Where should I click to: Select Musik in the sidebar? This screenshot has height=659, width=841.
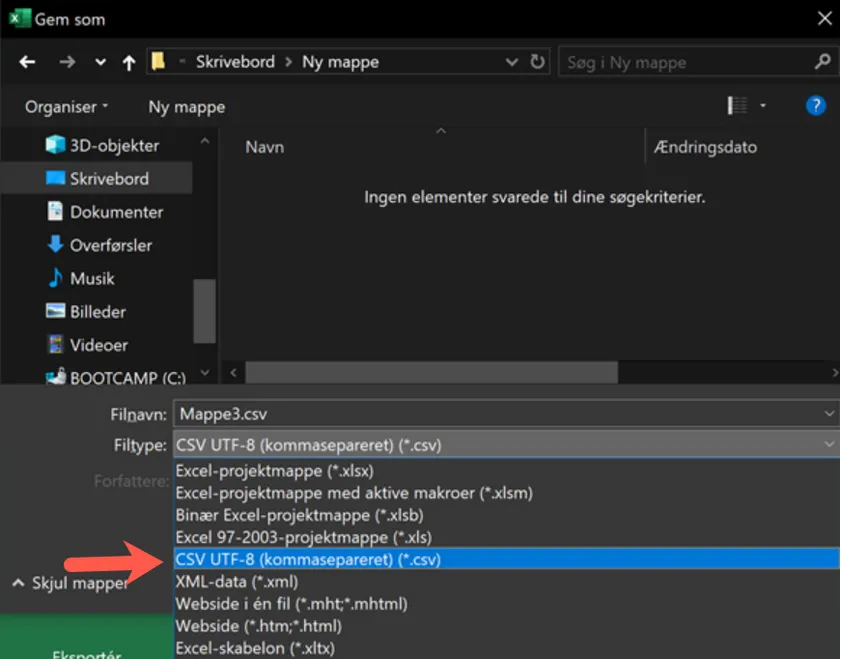click(x=91, y=278)
